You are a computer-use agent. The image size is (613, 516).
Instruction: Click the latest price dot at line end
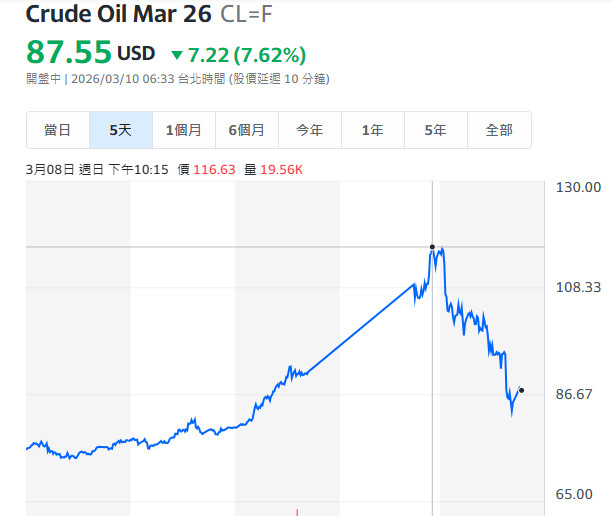[522, 390]
